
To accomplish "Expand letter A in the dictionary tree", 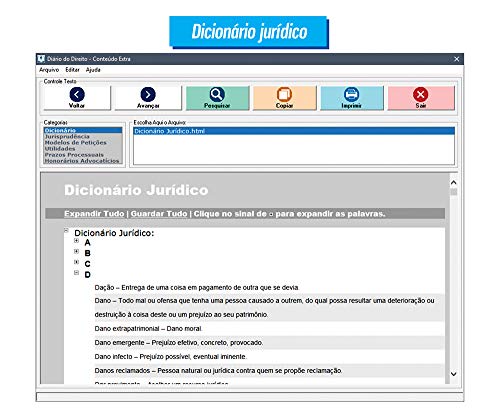I will 76,240.
